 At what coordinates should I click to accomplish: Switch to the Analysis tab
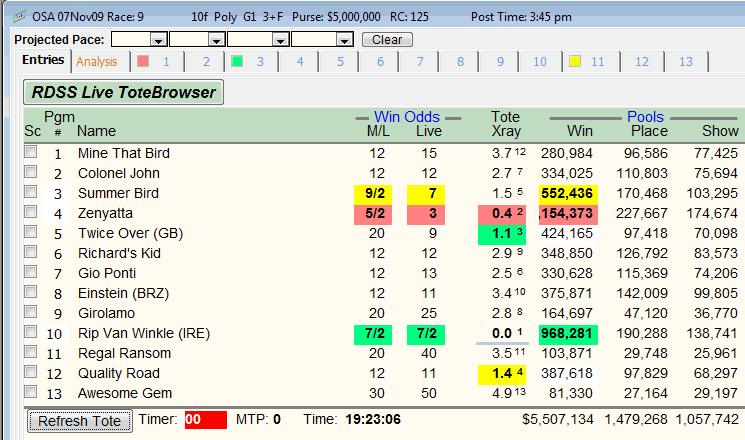96,62
